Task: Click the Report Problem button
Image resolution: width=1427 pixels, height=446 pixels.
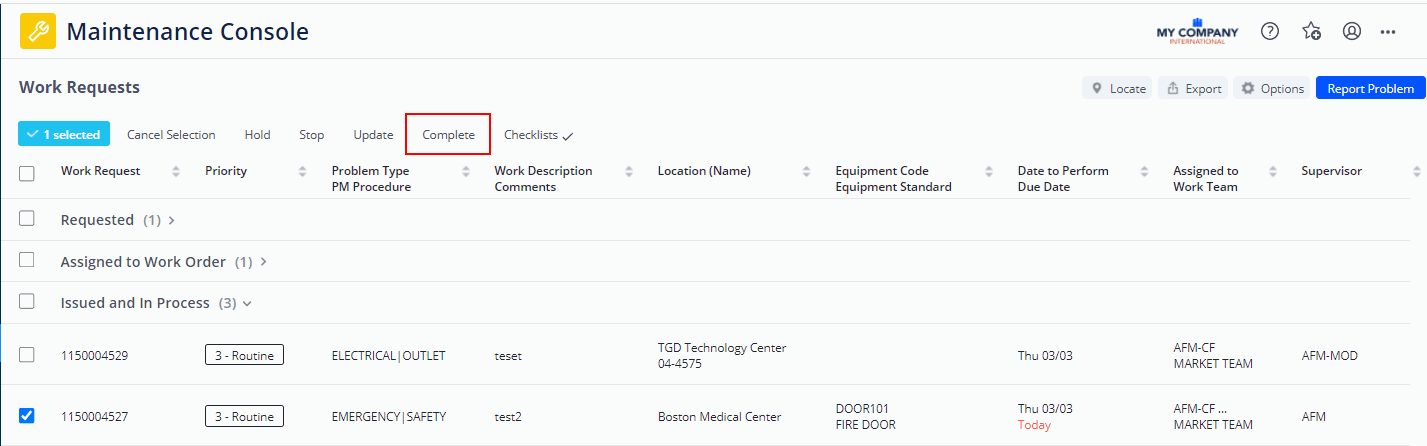Action: 1370,88
